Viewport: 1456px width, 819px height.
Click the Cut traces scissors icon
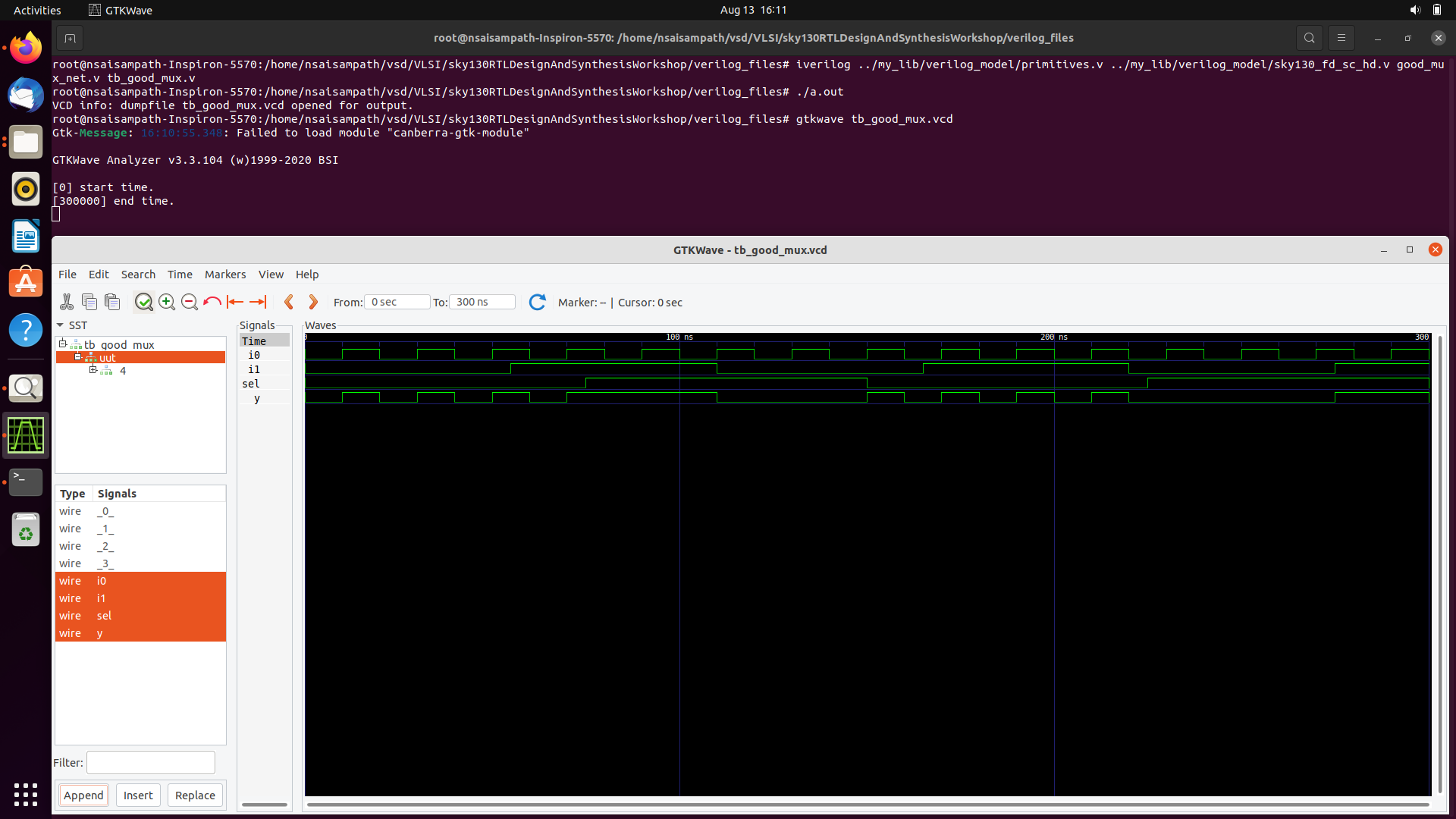pyautogui.click(x=67, y=302)
